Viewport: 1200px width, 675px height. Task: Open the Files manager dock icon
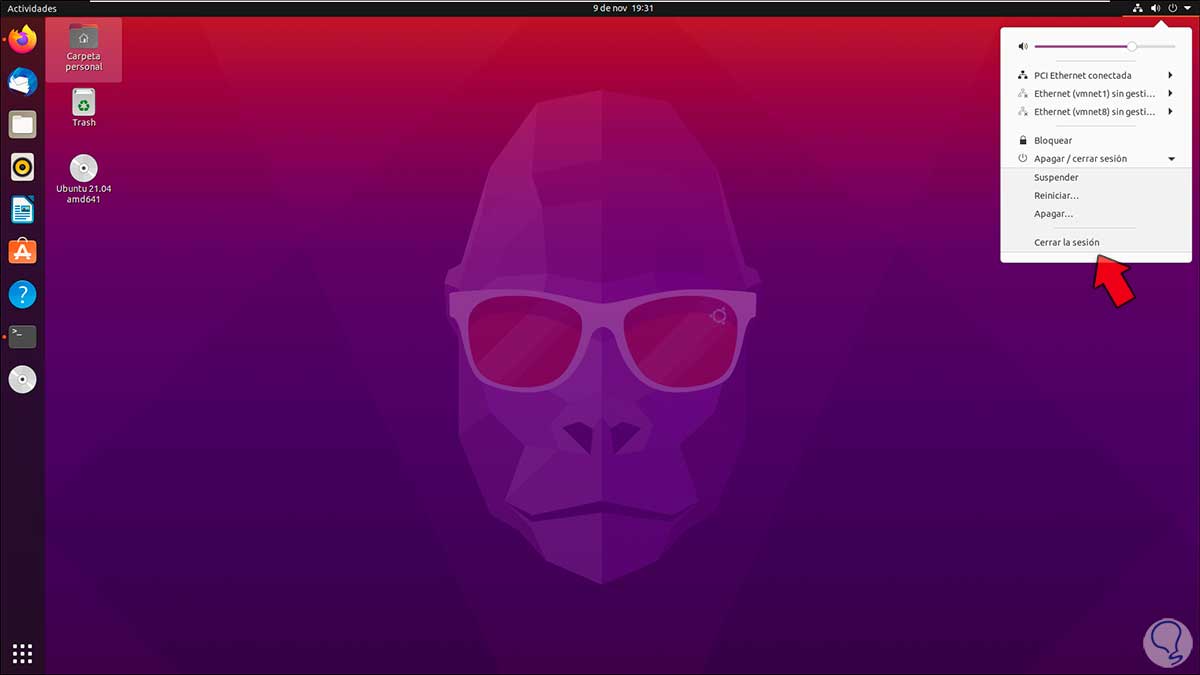pyautogui.click(x=22, y=125)
